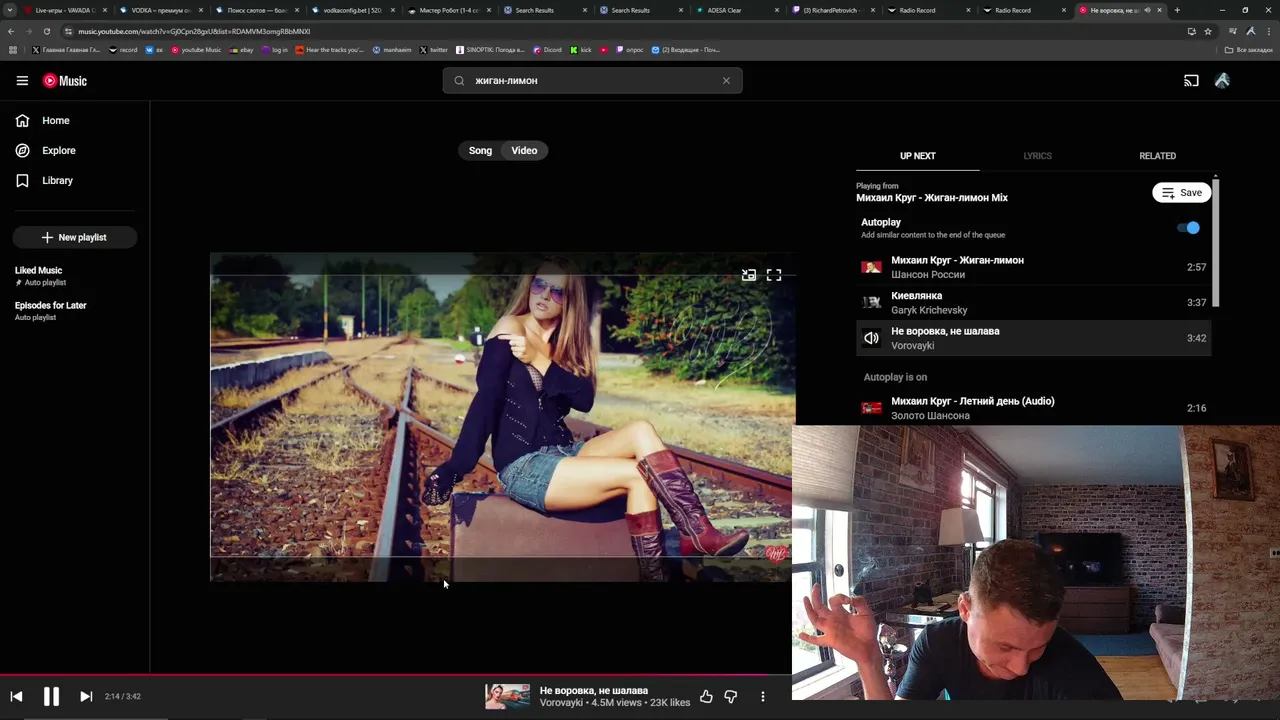Bookmark this page with the star
The image size is (1280, 720).
1208,31
